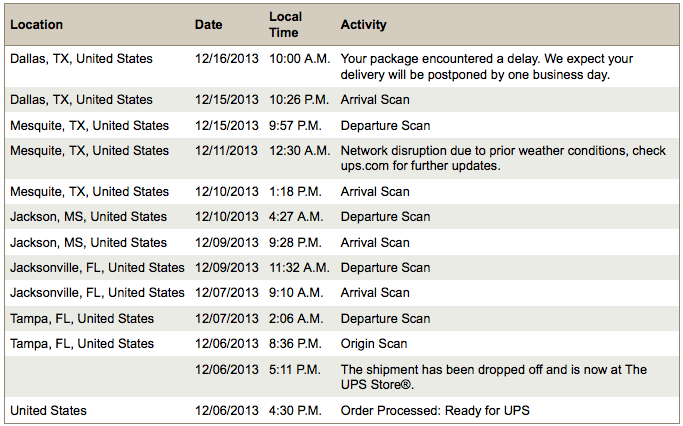Click the 12/16/2013 date in first row
The image size is (683, 426).
[227, 59]
